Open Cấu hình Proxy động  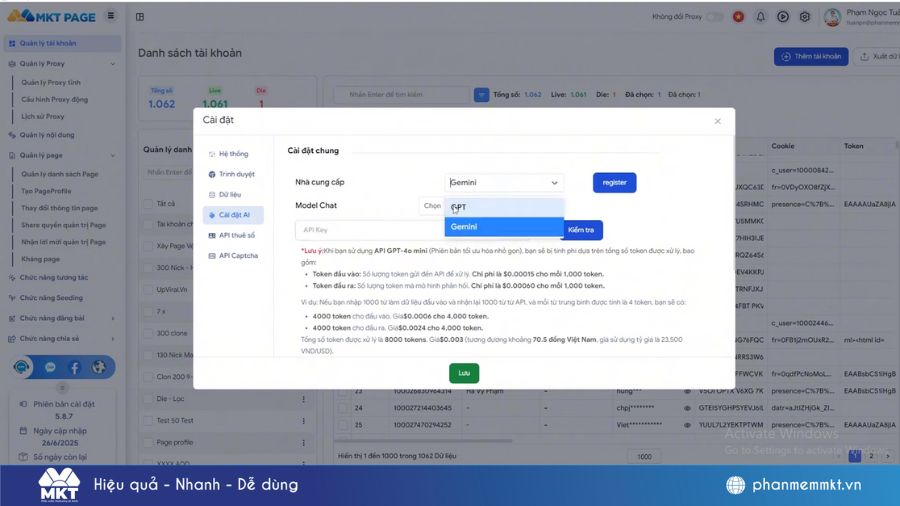(55, 99)
